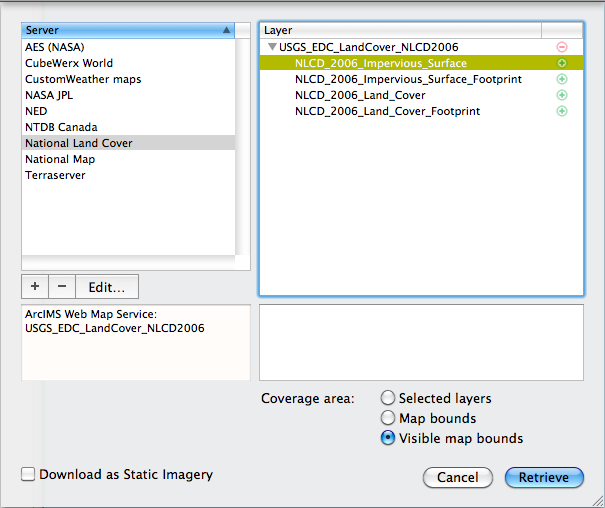Open the Edit... server button

pyautogui.click(x=107, y=287)
